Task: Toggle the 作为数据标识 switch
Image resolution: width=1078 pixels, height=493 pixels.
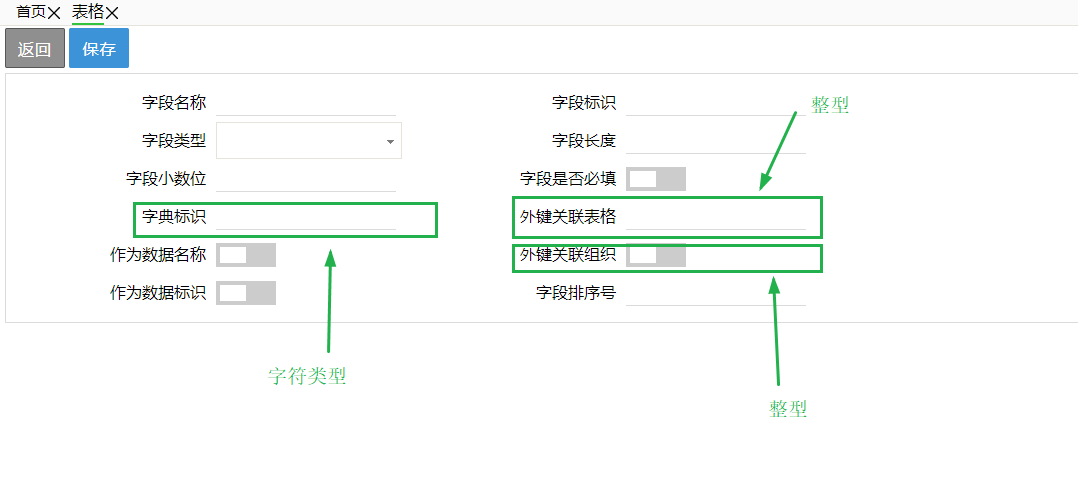Action: click(245, 293)
